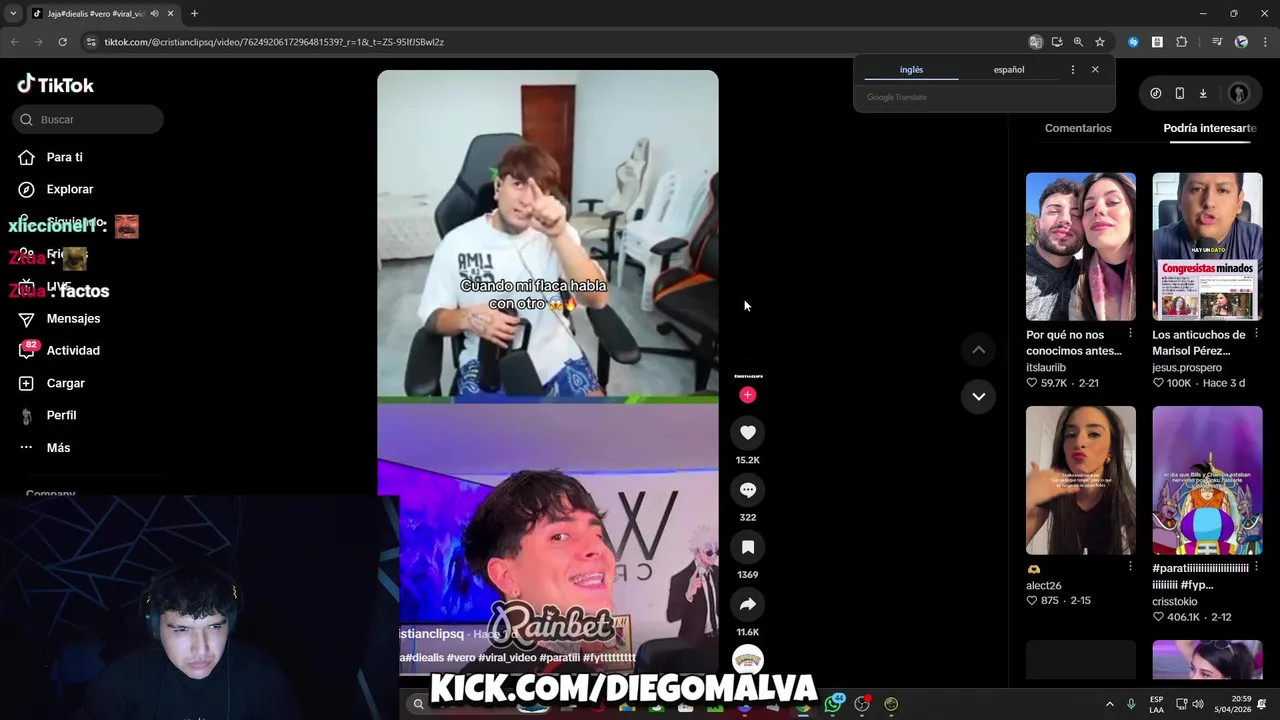This screenshot has width=1280, height=720.
Task: Open options for the crisstokio video
Action: click(1256, 566)
